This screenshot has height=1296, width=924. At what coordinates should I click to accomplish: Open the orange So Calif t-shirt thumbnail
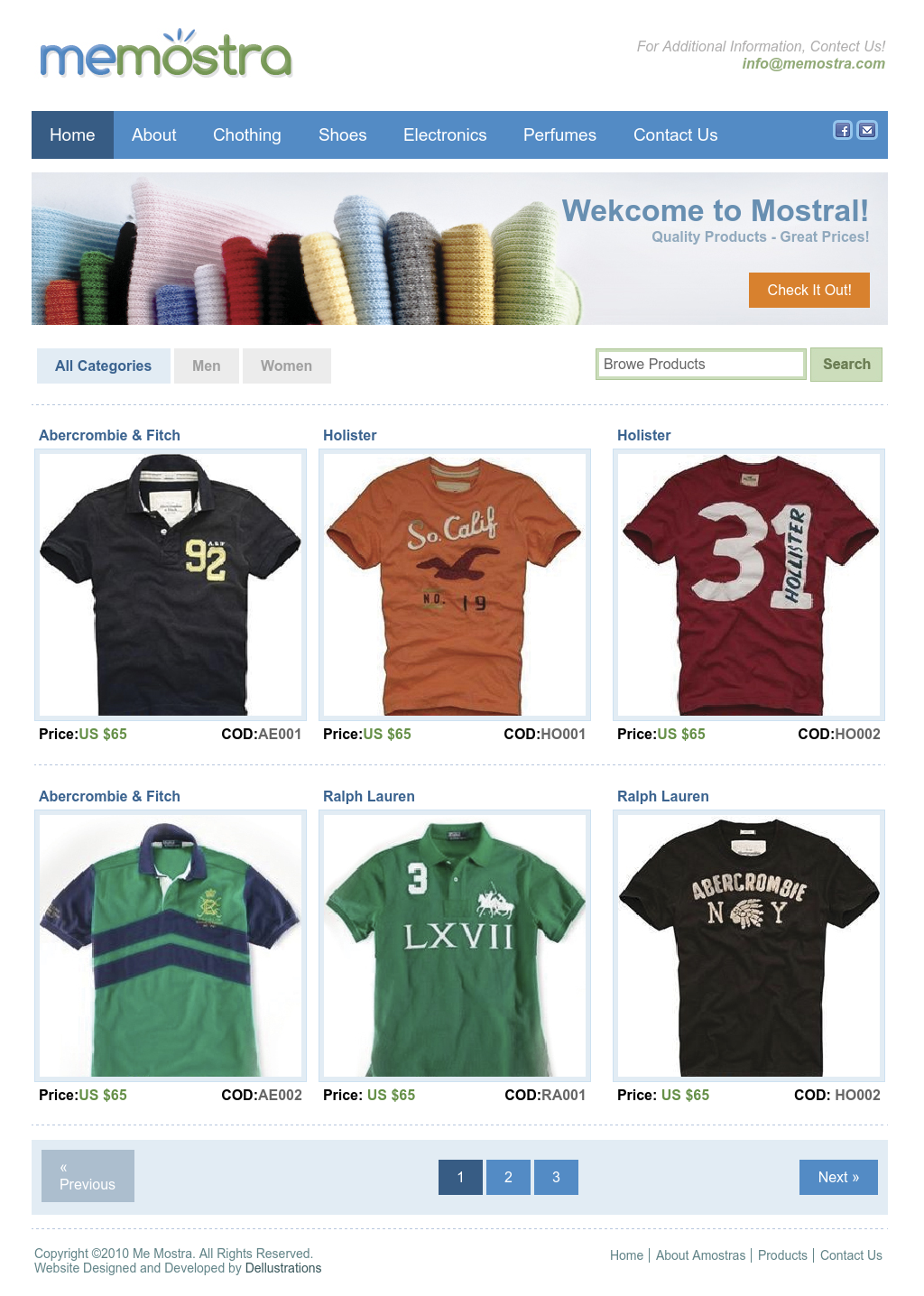point(455,585)
